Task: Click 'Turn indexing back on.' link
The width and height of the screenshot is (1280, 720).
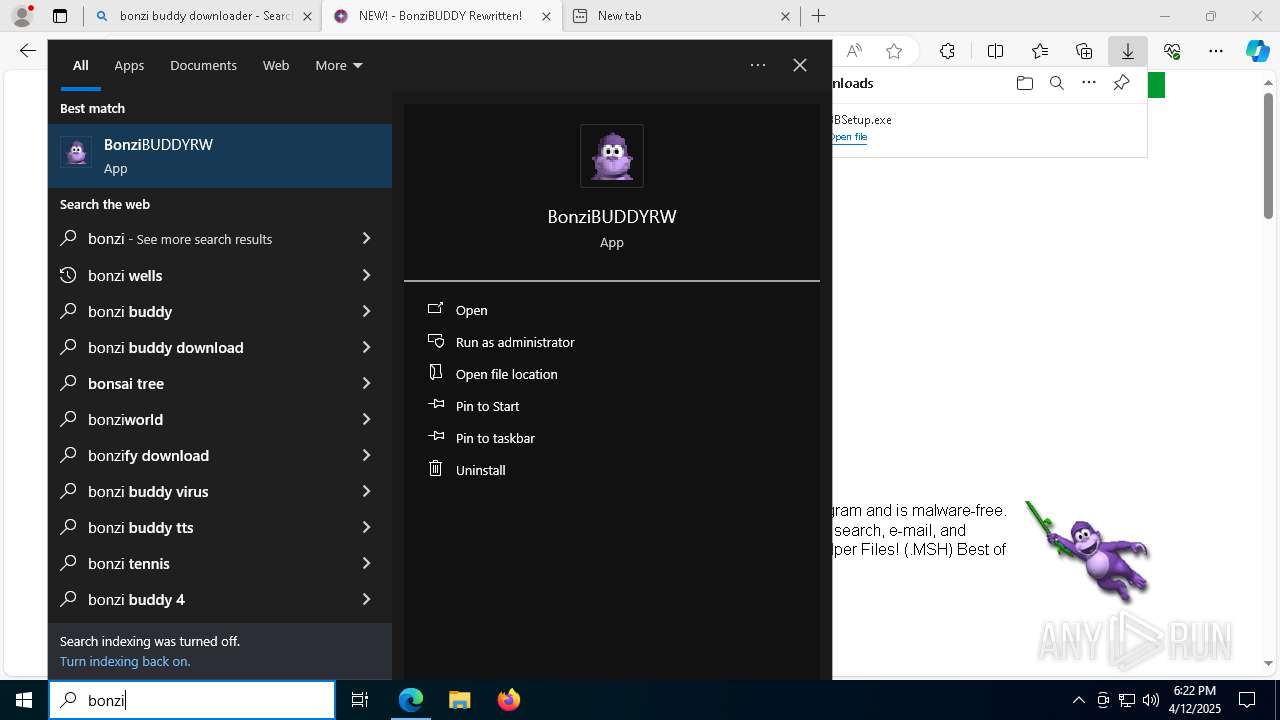Action: pos(125,661)
